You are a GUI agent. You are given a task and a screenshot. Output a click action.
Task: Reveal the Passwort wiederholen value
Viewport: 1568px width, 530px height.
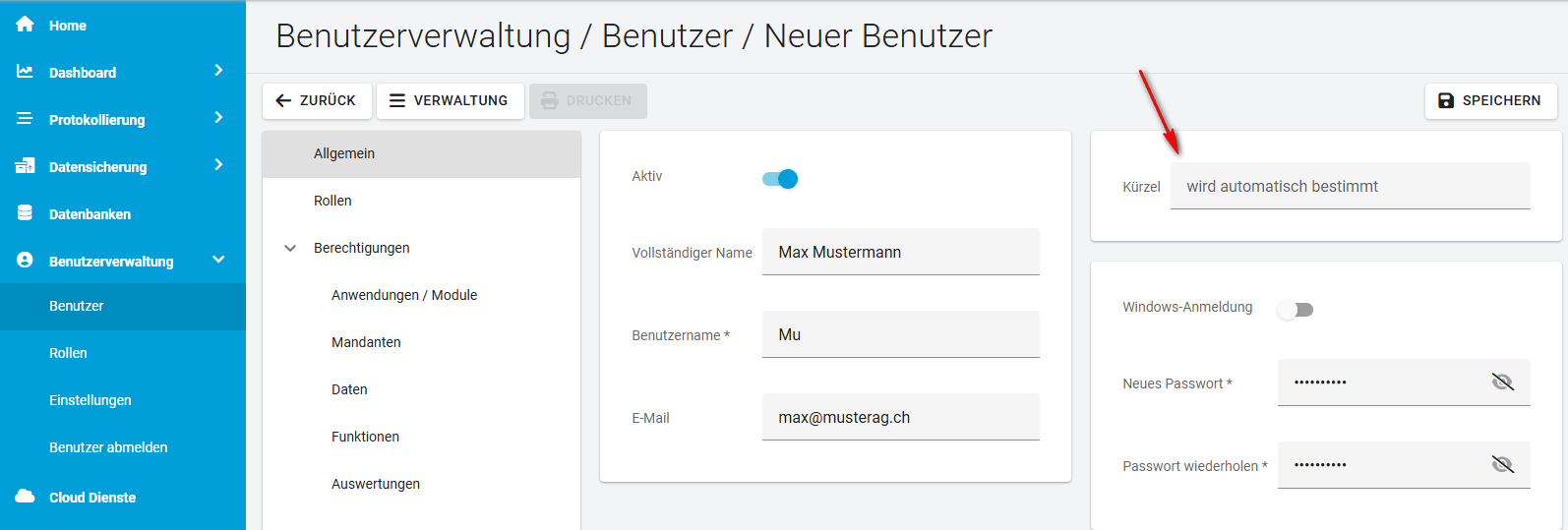[x=1502, y=465]
